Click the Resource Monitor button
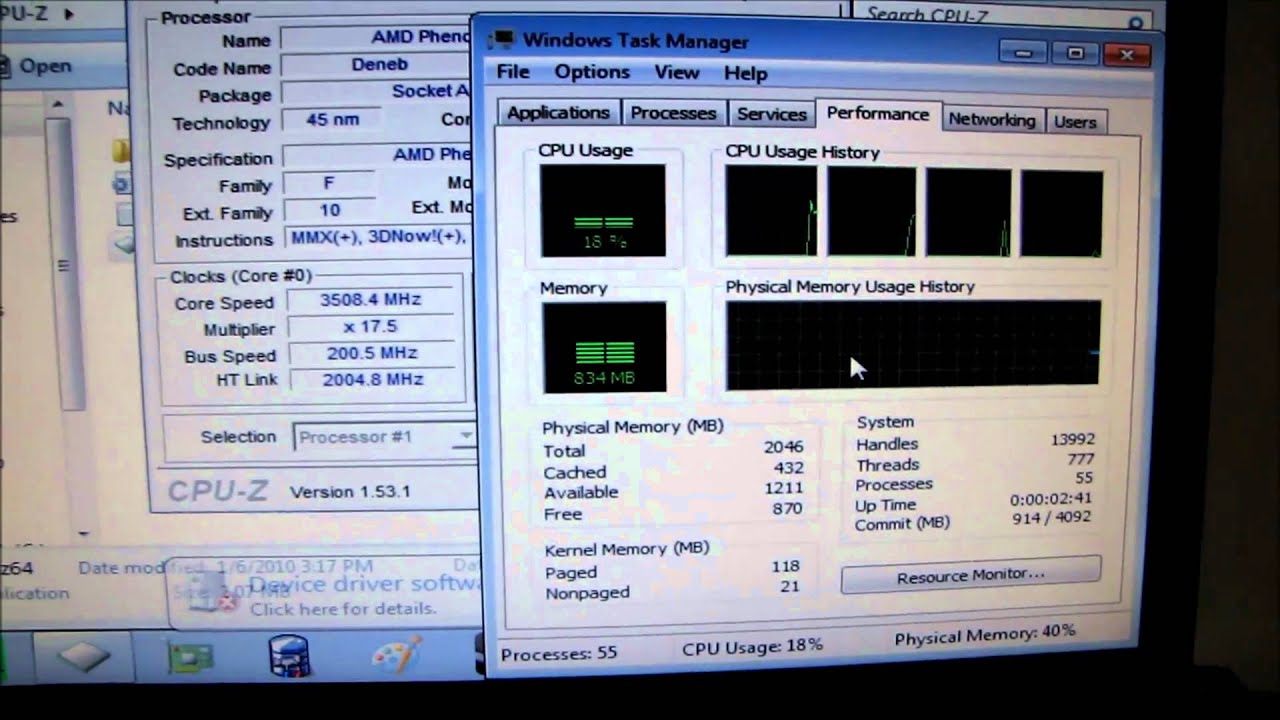This screenshot has height=720, width=1280. click(x=970, y=575)
